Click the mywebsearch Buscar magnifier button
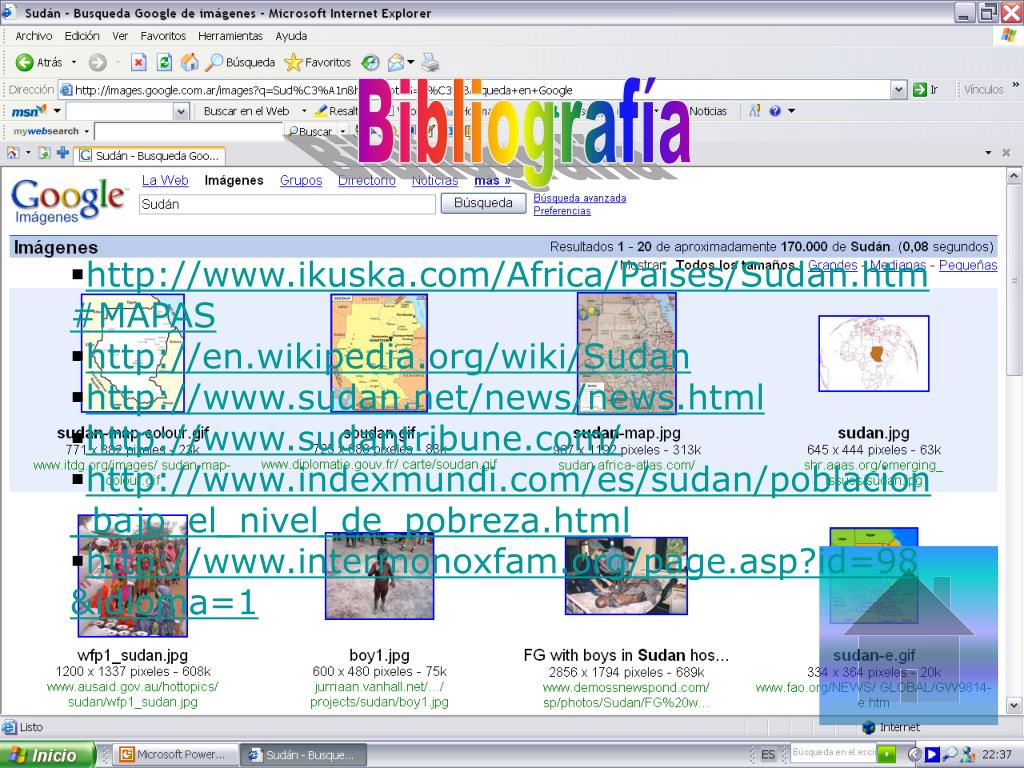Screen dimensions: 1024x768 [310, 131]
